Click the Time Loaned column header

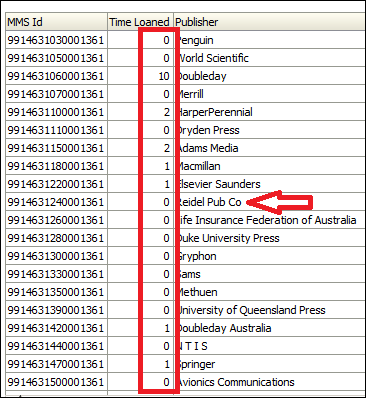pos(140,22)
